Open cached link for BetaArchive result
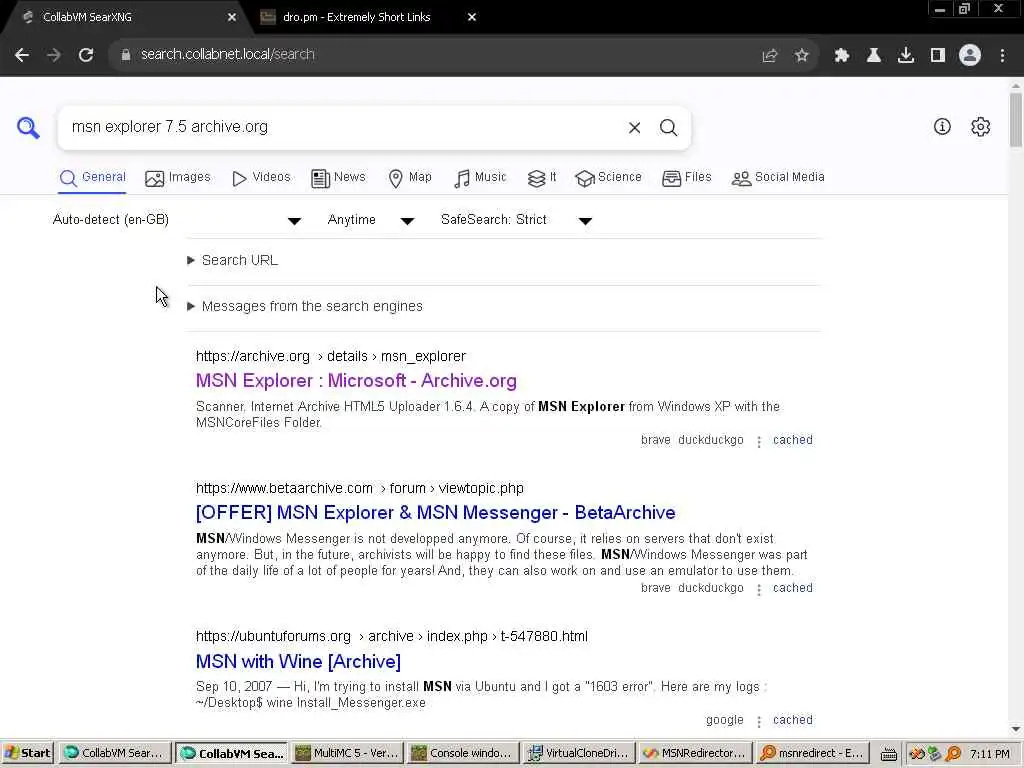The width and height of the screenshot is (1024, 768). coord(793,588)
